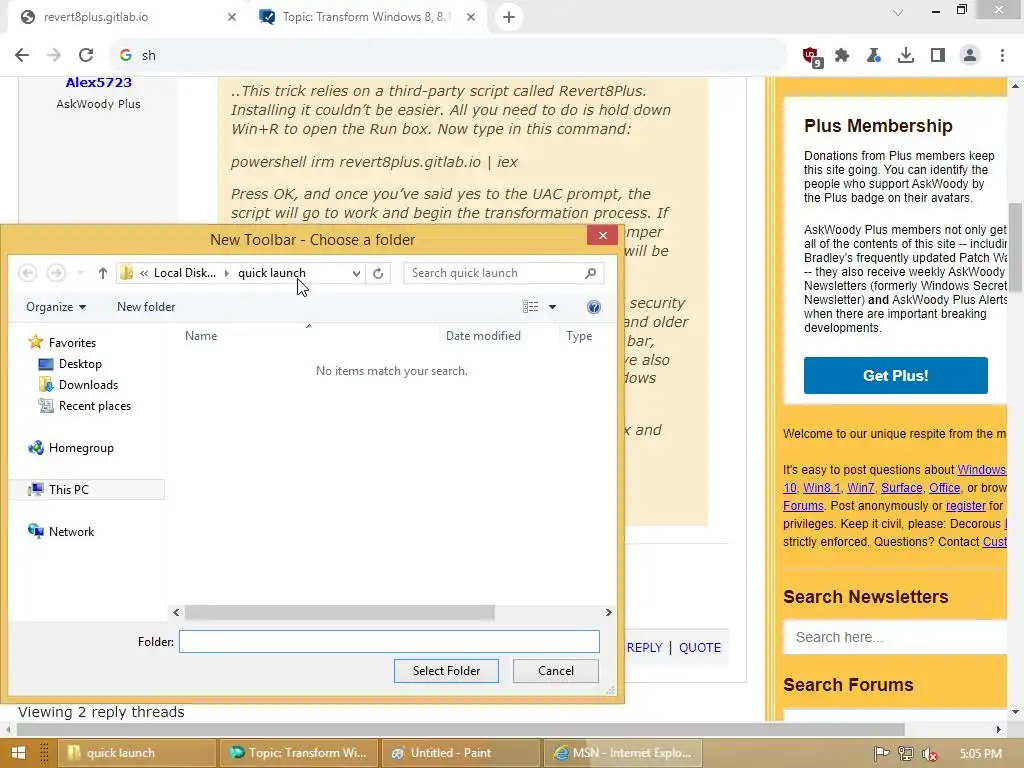Open the Surface forum link
1024x768 pixels.
(x=901, y=488)
